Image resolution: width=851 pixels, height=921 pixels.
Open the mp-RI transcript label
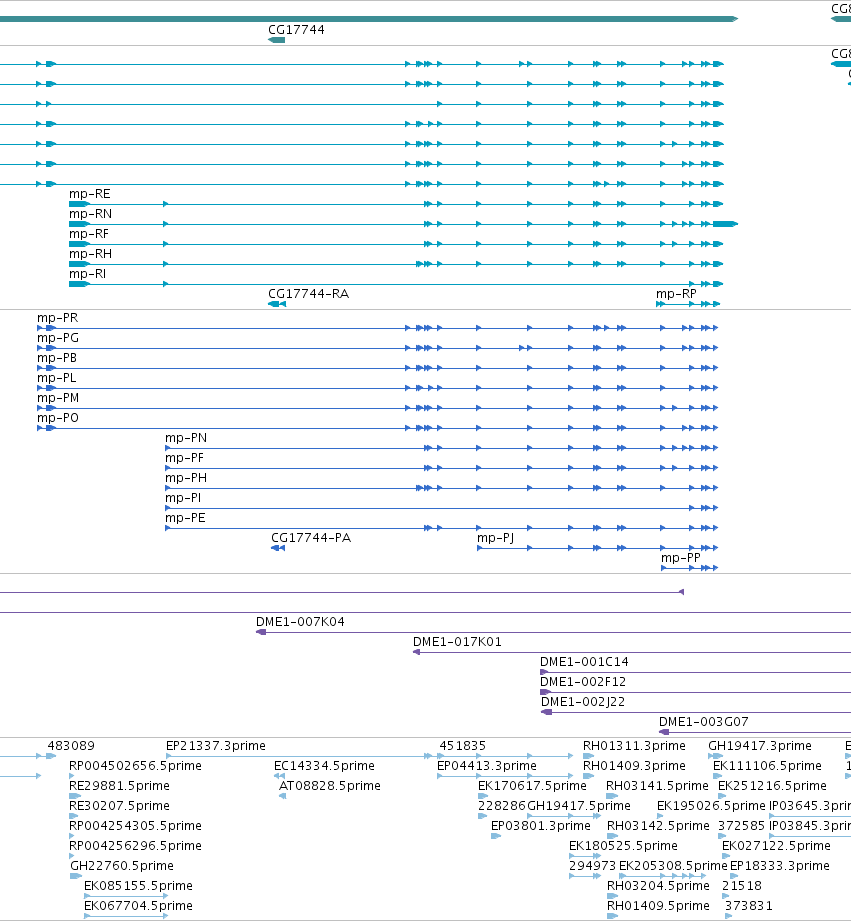pos(88,274)
